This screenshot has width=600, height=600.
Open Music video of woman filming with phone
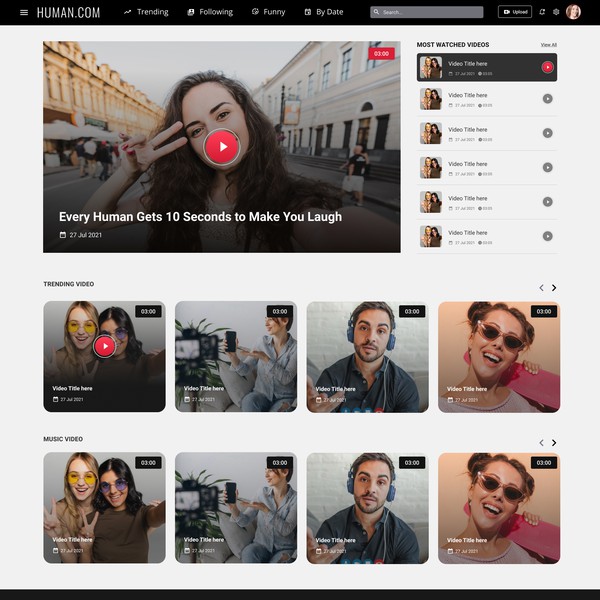pyautogui.click(x=236, y=508)
